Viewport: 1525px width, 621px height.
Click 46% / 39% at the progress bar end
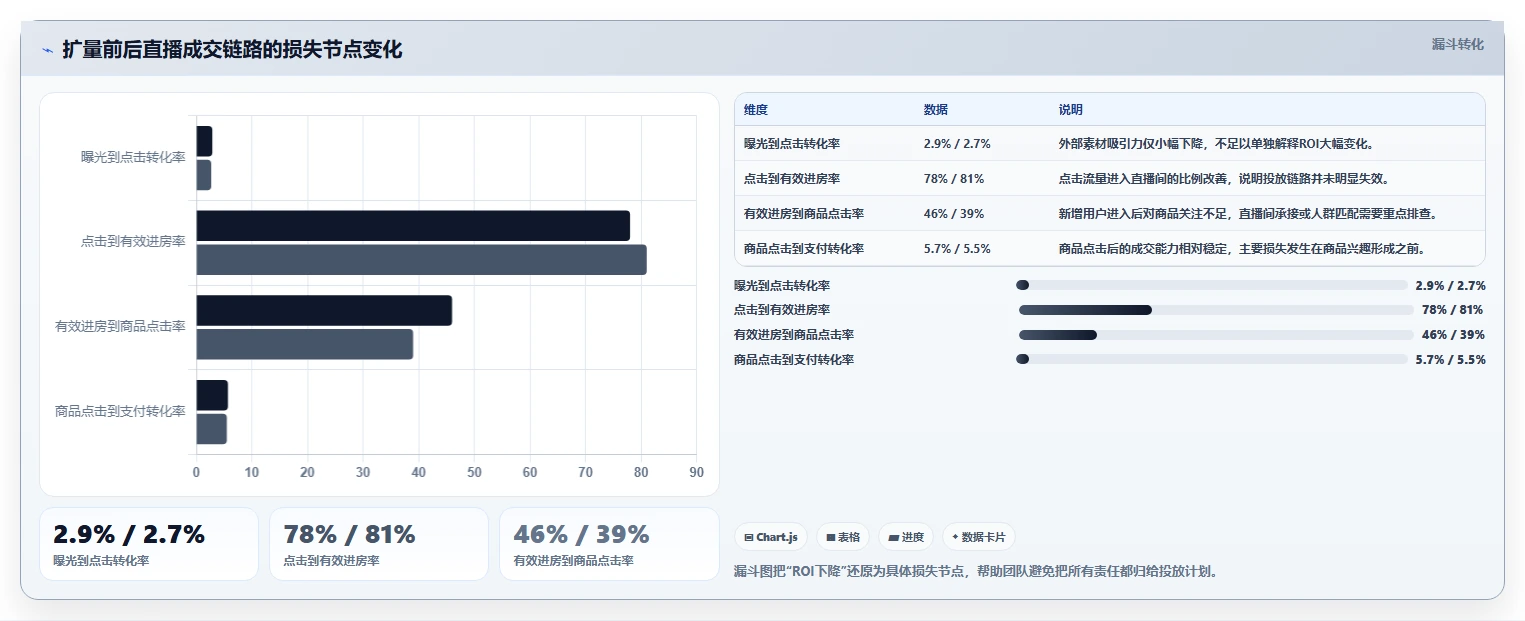(x=1453, y=335)
